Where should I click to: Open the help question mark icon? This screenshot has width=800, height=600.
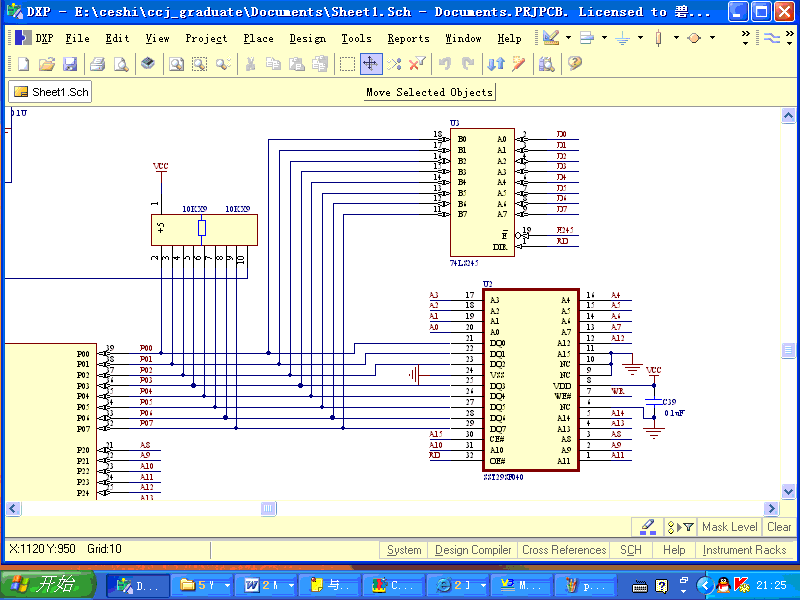(x=575, y=64)
